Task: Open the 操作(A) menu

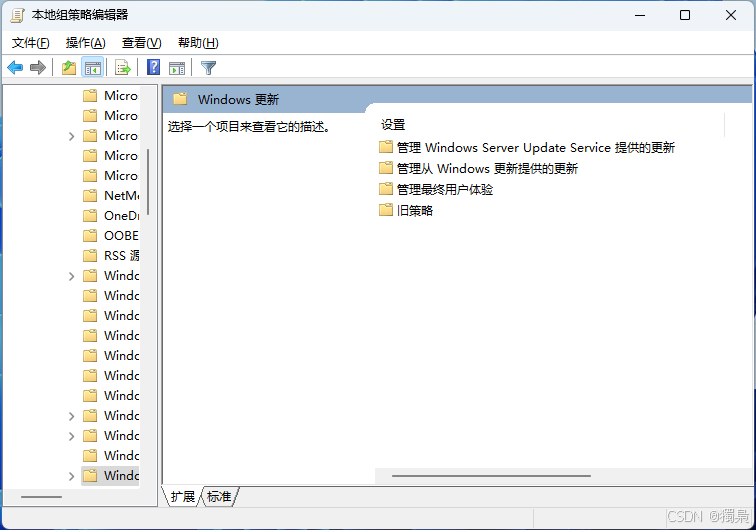Action: [x=85, y=43]
